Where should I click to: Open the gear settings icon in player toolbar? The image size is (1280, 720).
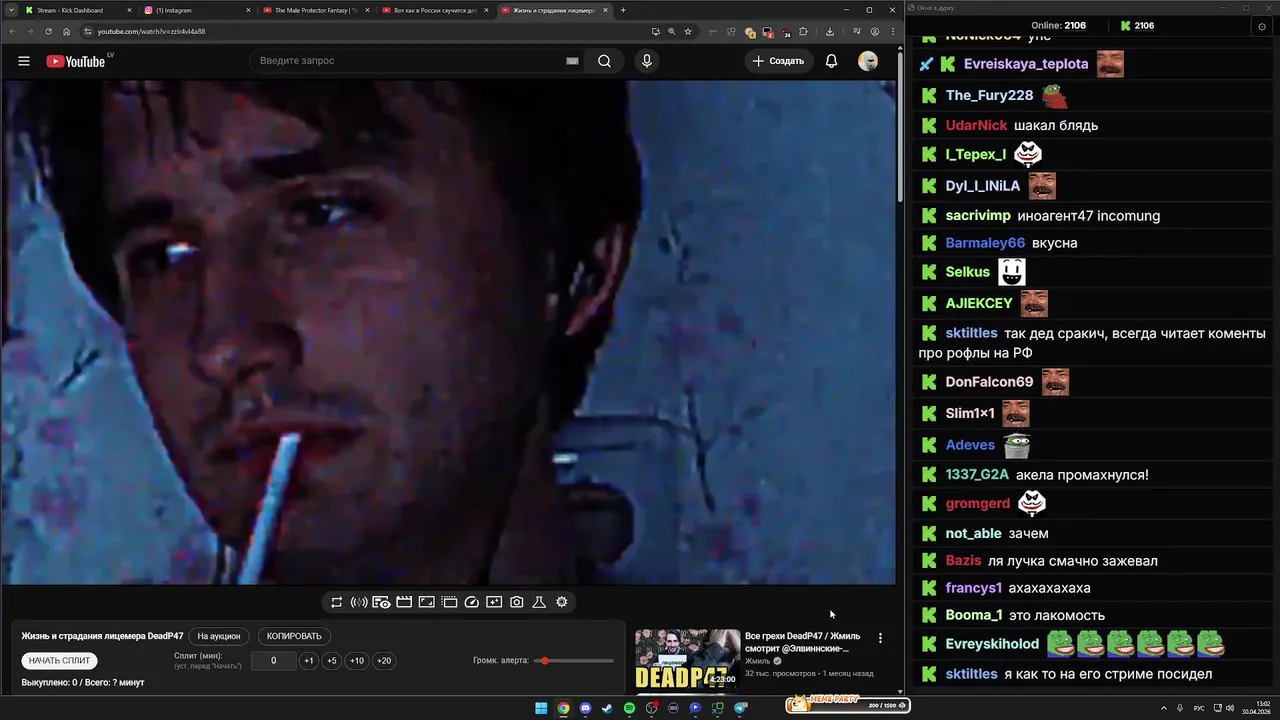(562, 602)
